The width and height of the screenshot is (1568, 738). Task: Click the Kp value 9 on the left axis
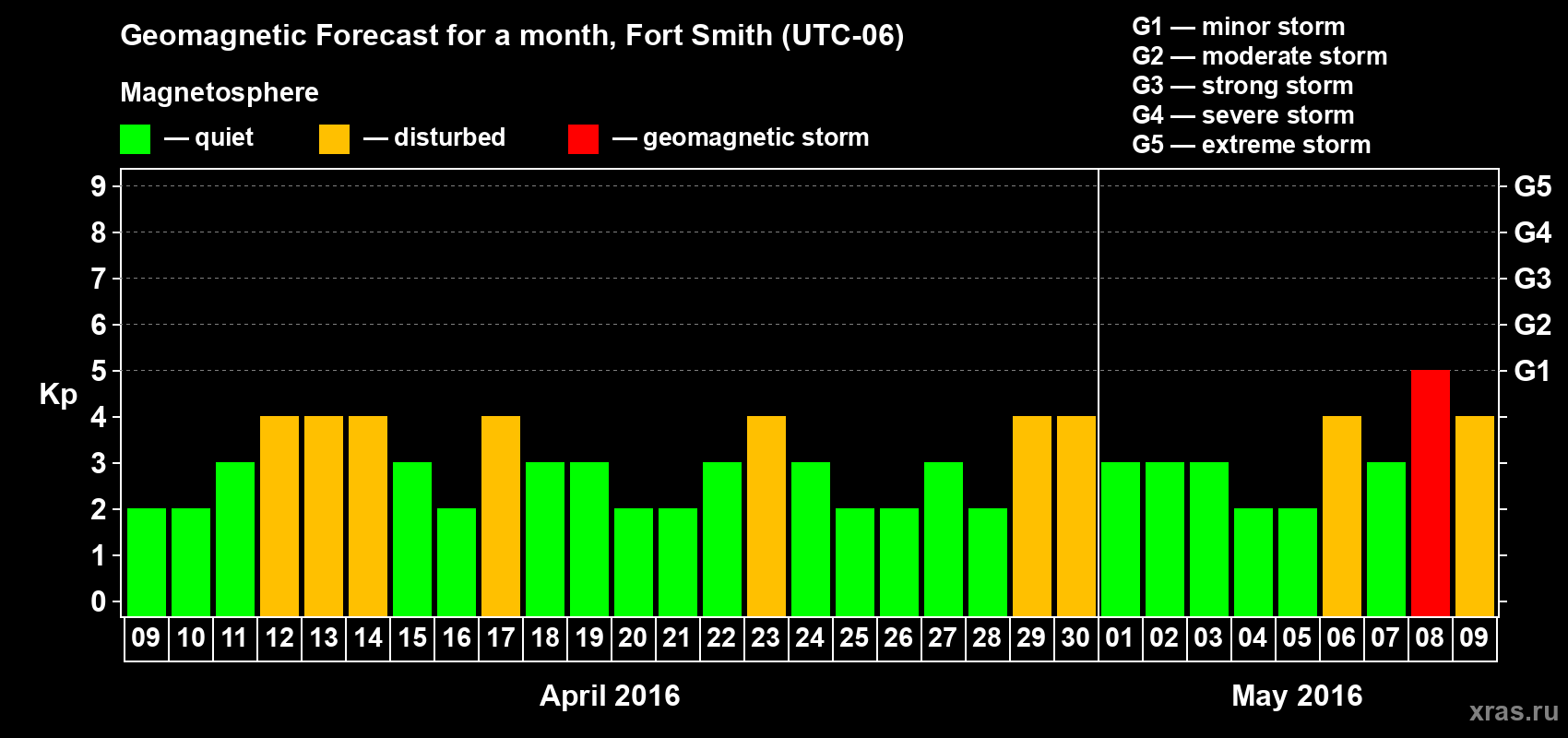[99, 186]
